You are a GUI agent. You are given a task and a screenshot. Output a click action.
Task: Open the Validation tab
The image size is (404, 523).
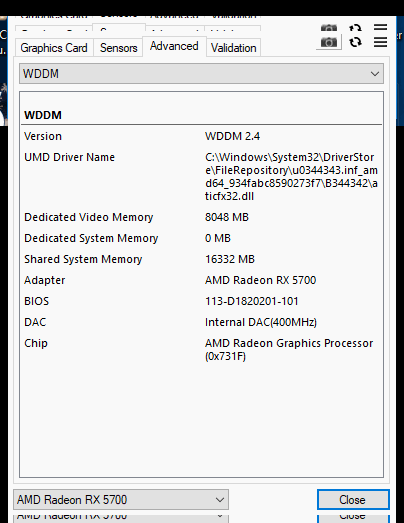point(234,48)
